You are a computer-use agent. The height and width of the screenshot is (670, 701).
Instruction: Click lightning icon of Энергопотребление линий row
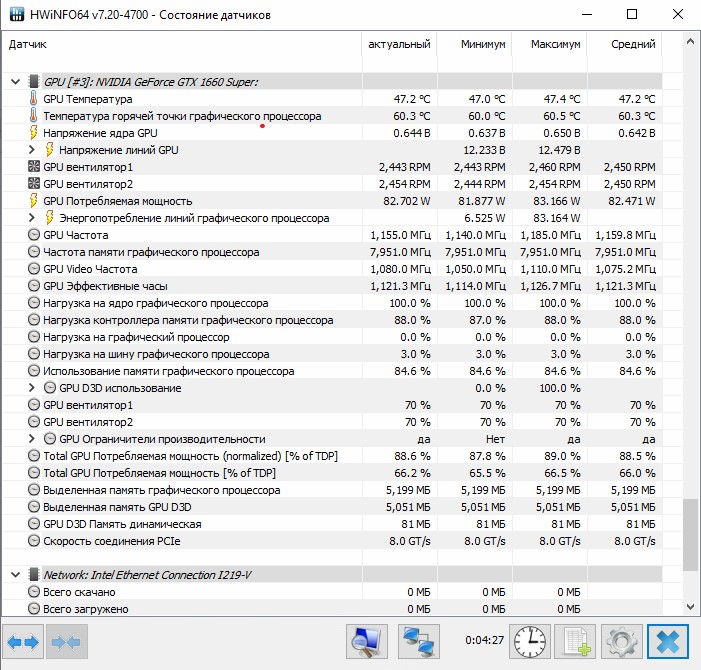(50, 218)
